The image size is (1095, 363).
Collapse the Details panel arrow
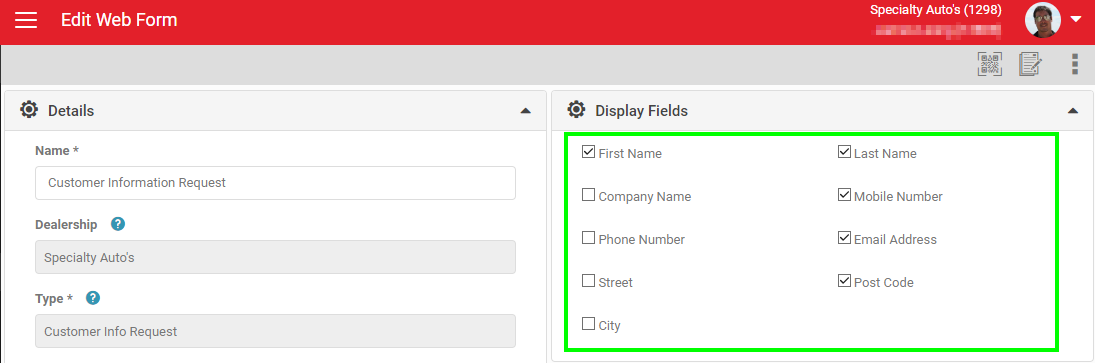tap(526, 110)
